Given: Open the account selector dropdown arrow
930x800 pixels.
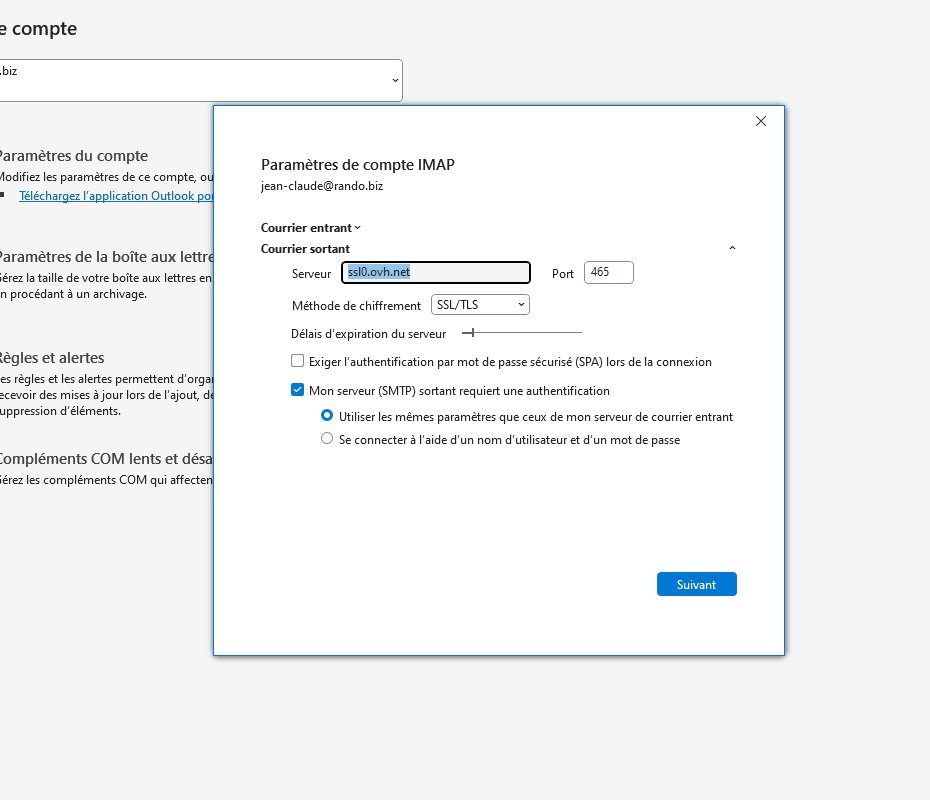Looking at the screenshot, I should pyautogui.click(x=395, y=80).
